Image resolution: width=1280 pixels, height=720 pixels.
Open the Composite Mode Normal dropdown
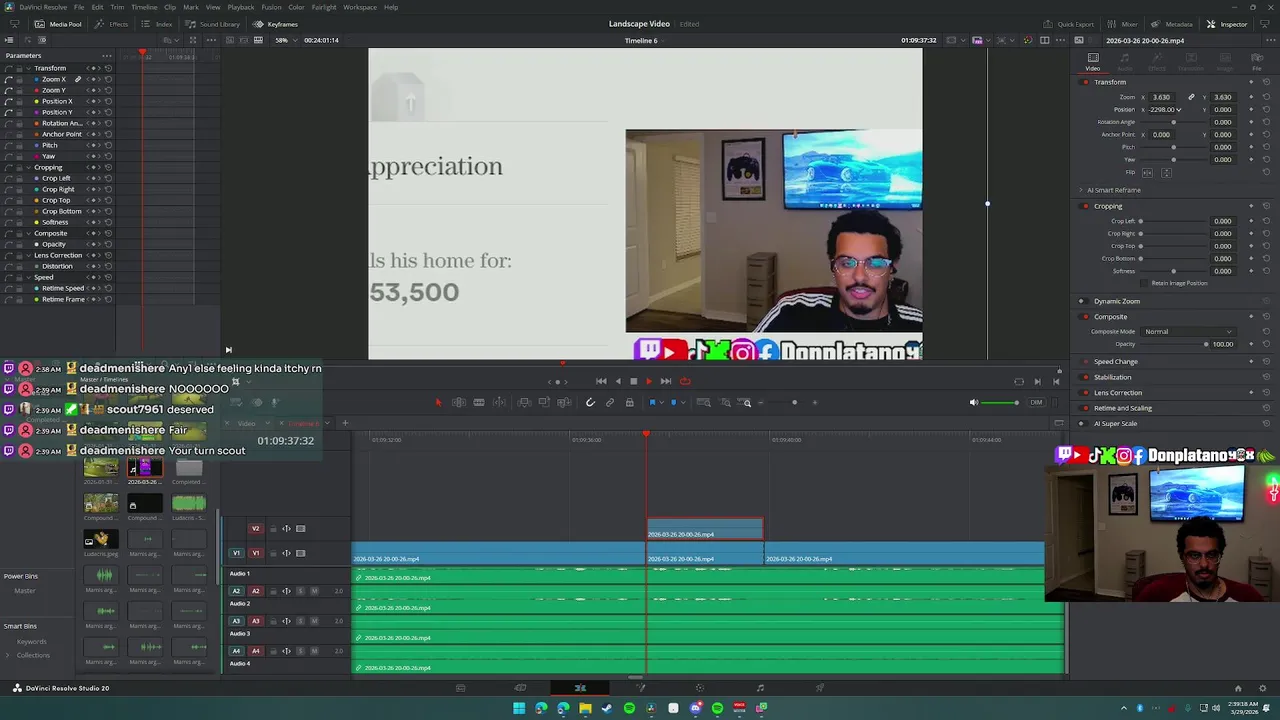[x=1189, y=331]
